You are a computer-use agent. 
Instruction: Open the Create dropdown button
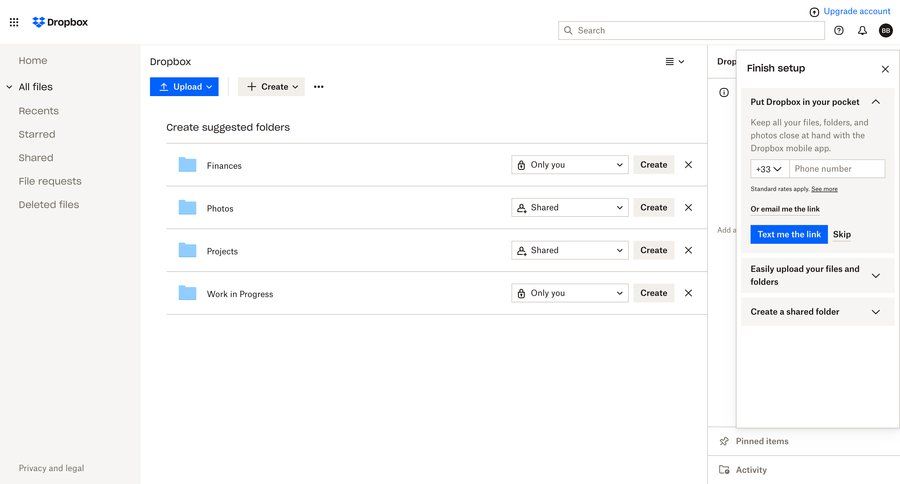point(271,87)
